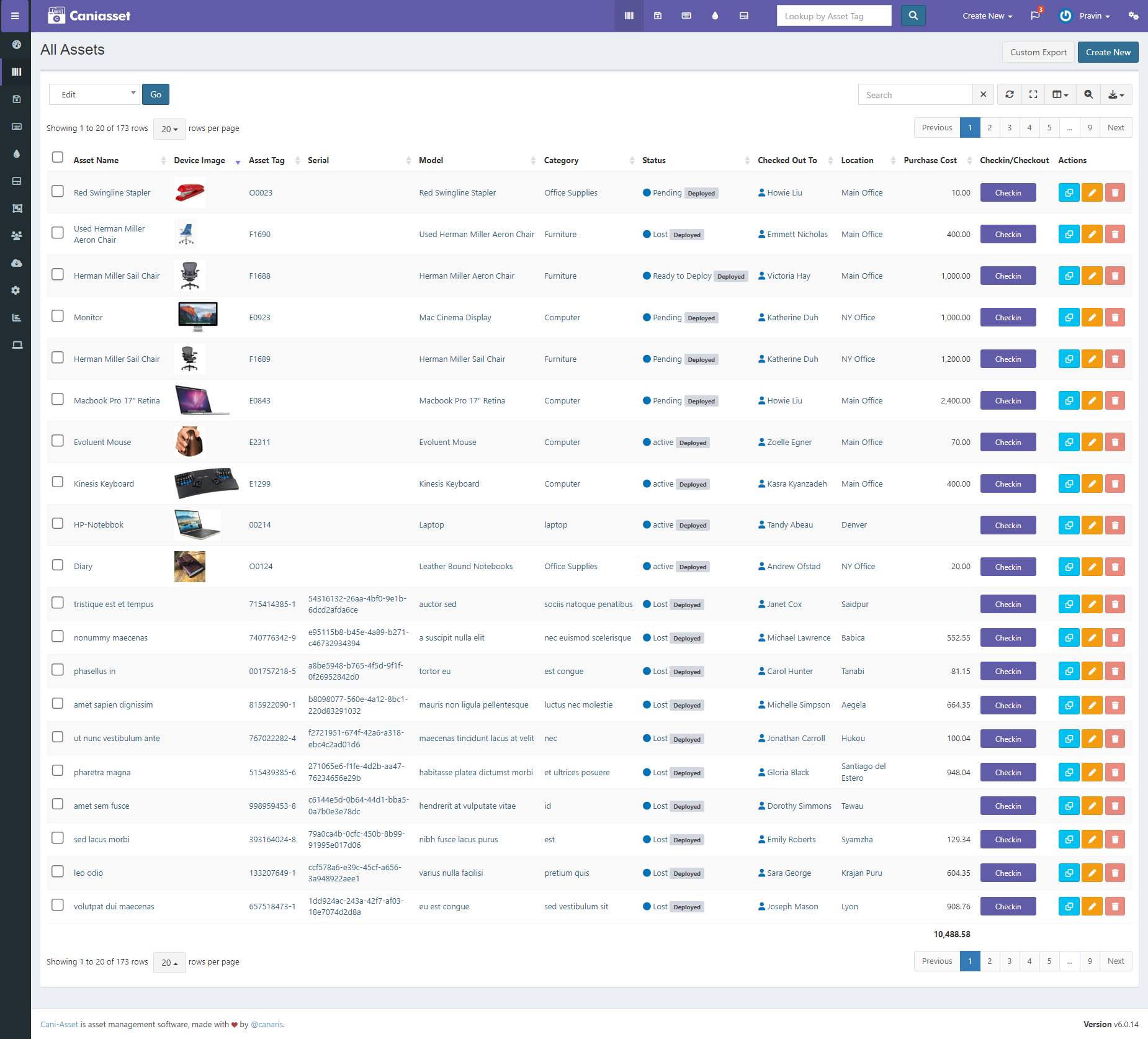1148x1039 pixels.
Task: Clone the Evoluent Mouse asset
Action: coord(1069,443)
